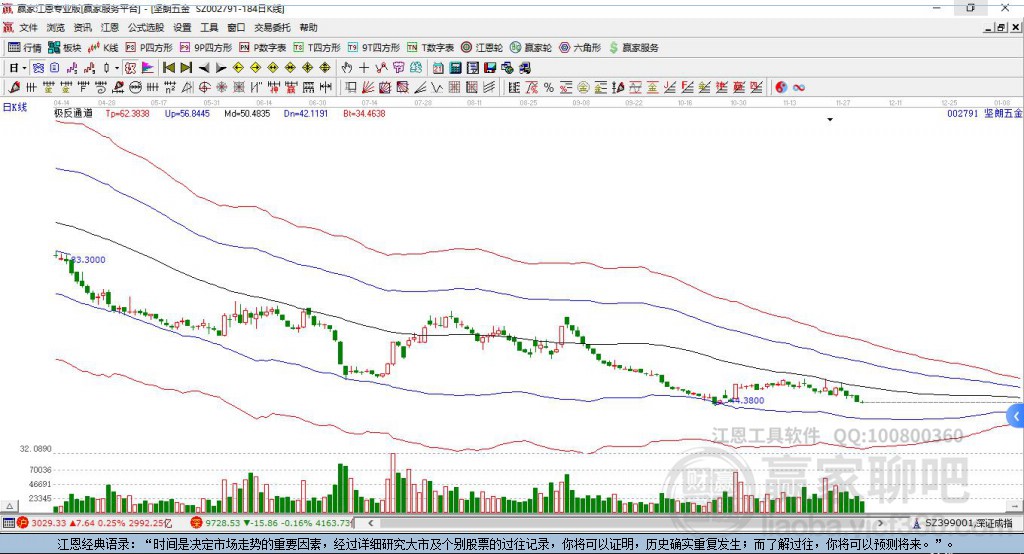Viewport: 1024px width, 554px height.
Task: Open the 公式选股 menu
Action: (146, 27)
